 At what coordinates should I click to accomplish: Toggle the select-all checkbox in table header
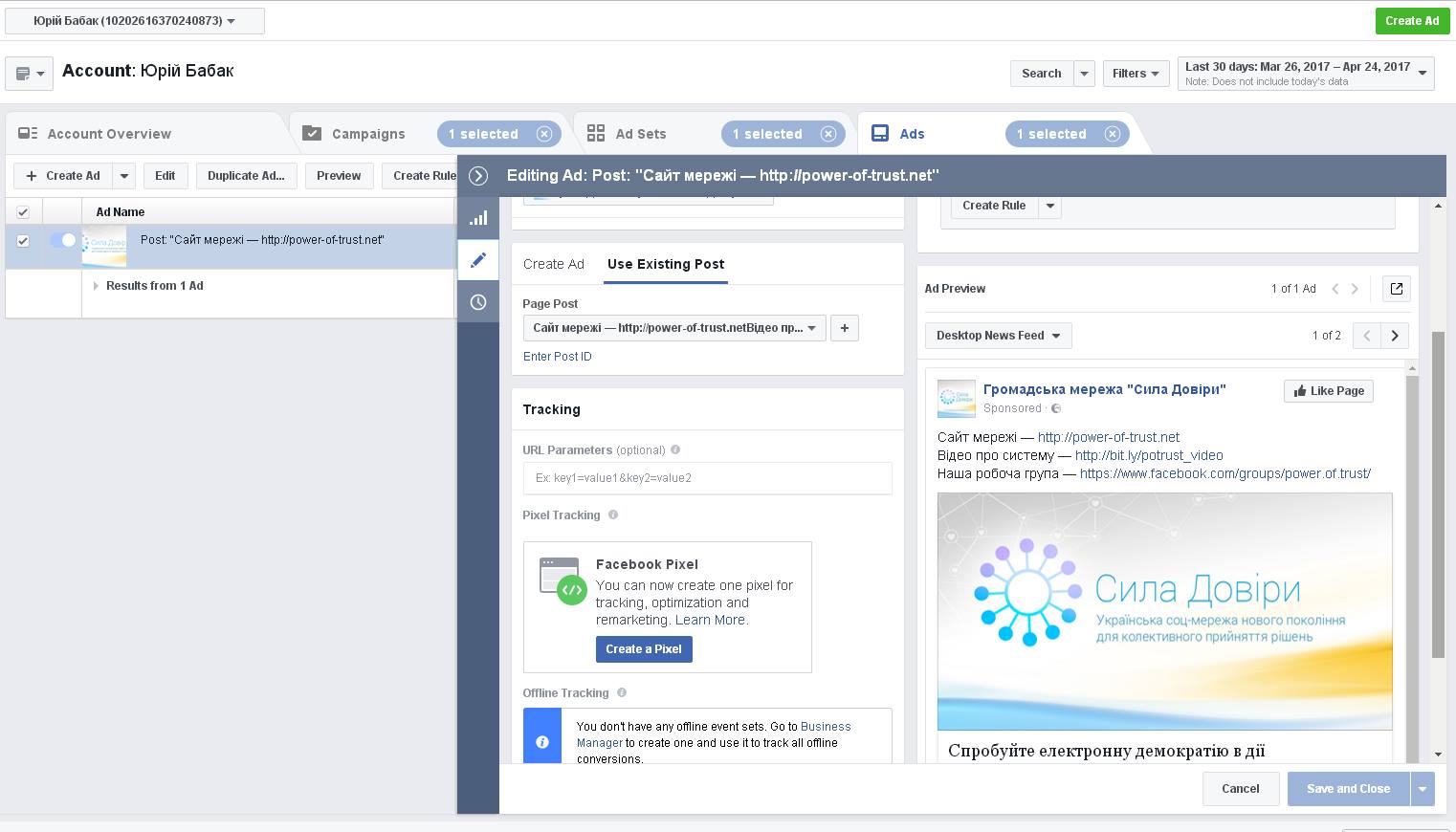[23, 212]
